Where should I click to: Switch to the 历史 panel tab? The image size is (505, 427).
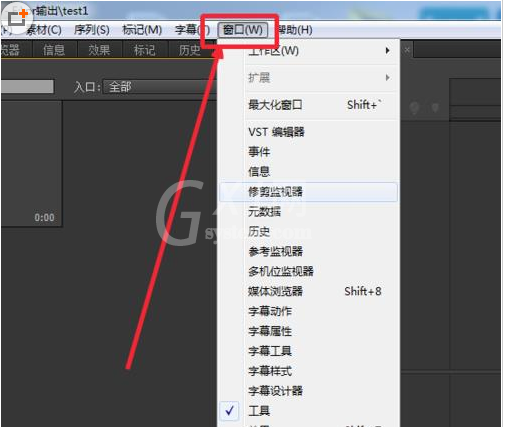(x=190, y=50)
